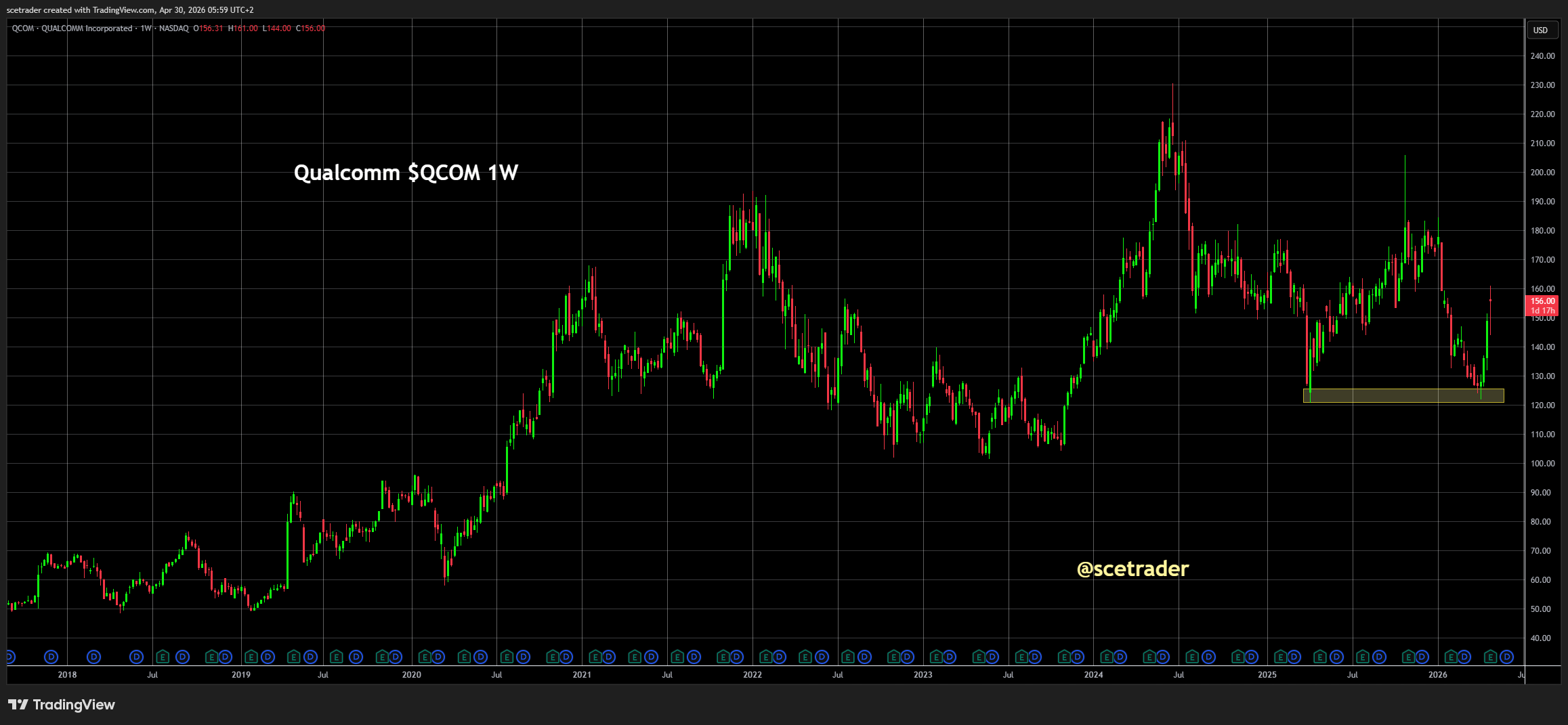Click the 2021 label on the time axis
Image resolution: width=1568 pixels, height=725 pixels.
click(582, 675)
